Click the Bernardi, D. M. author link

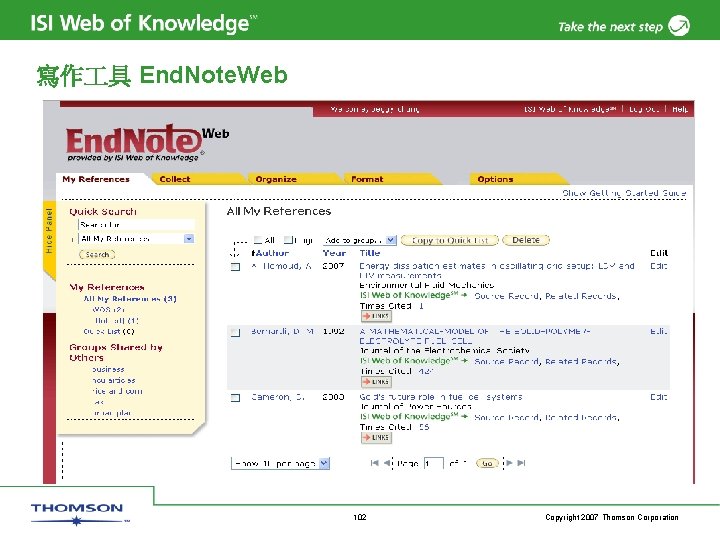click(x=282, y=331)
